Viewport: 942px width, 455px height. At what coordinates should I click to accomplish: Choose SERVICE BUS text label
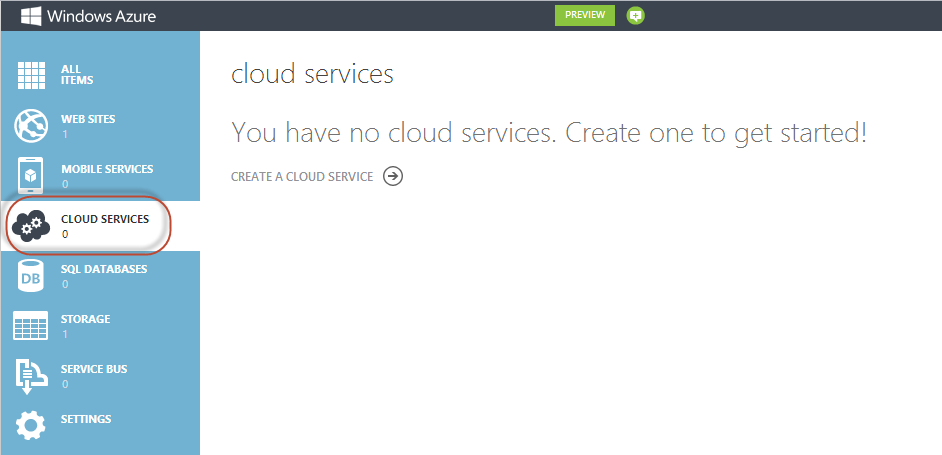click(x=94, y=369)
